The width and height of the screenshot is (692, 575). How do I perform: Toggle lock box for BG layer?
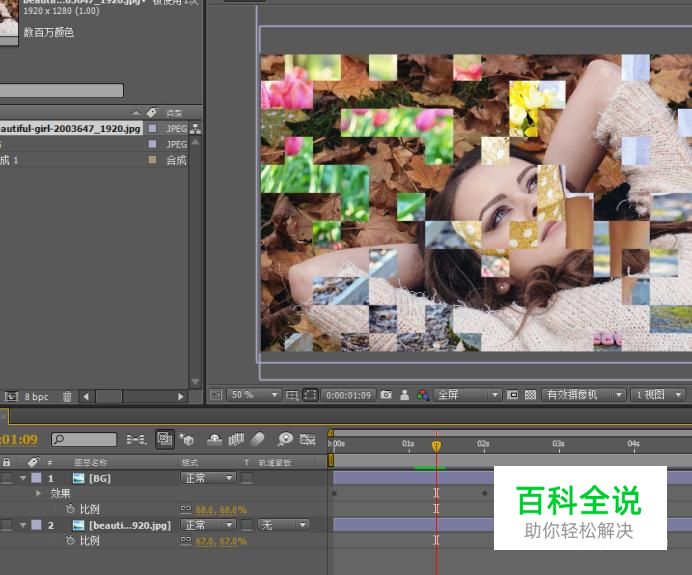tap(7, 478)
